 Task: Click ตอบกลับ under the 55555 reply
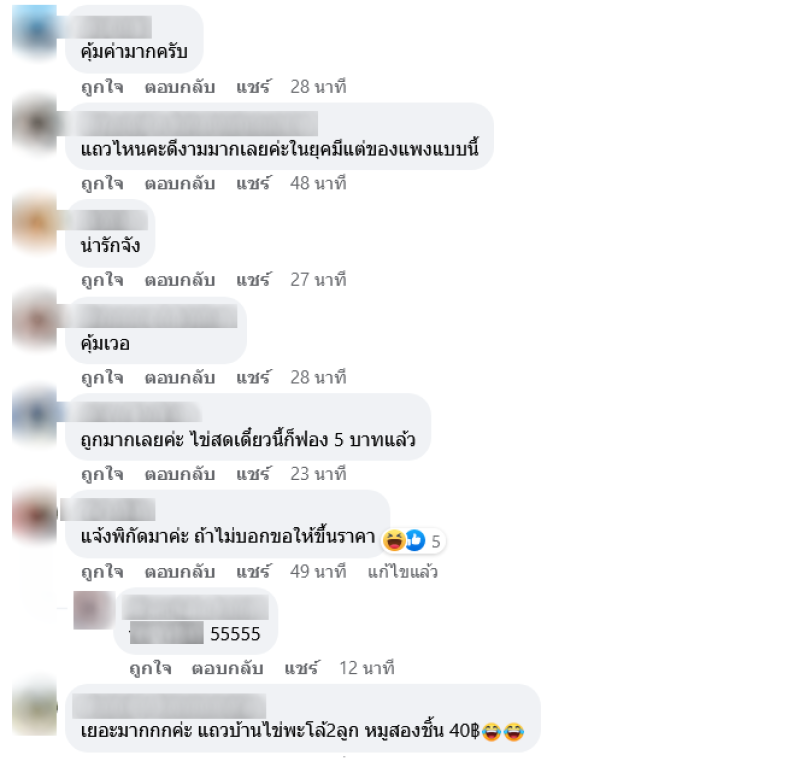point(228,668)
